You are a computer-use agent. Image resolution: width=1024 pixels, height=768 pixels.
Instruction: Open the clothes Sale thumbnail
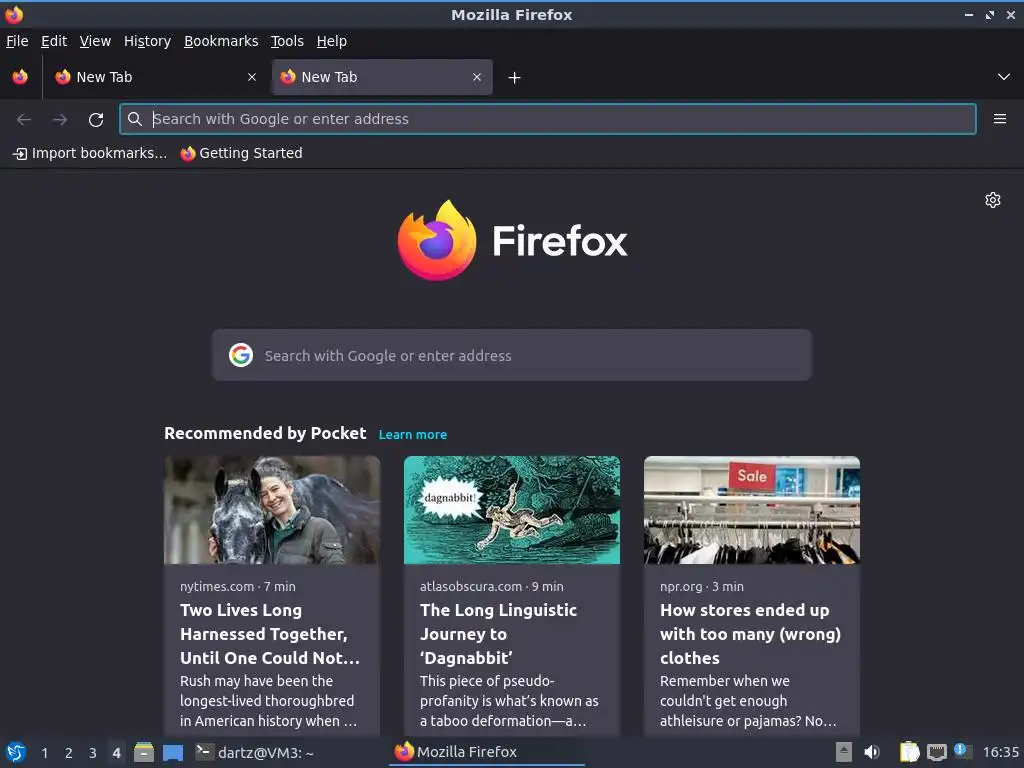coord(752,510)
